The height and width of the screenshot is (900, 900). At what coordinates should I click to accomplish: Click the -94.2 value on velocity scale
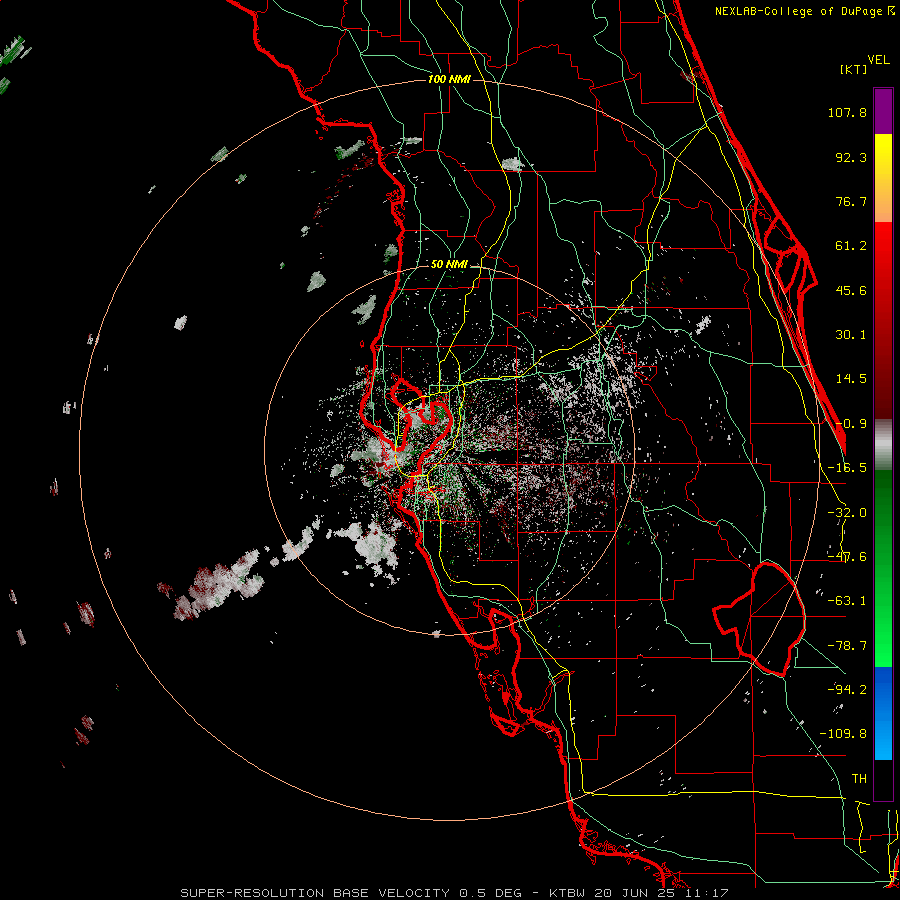(847, 689)
